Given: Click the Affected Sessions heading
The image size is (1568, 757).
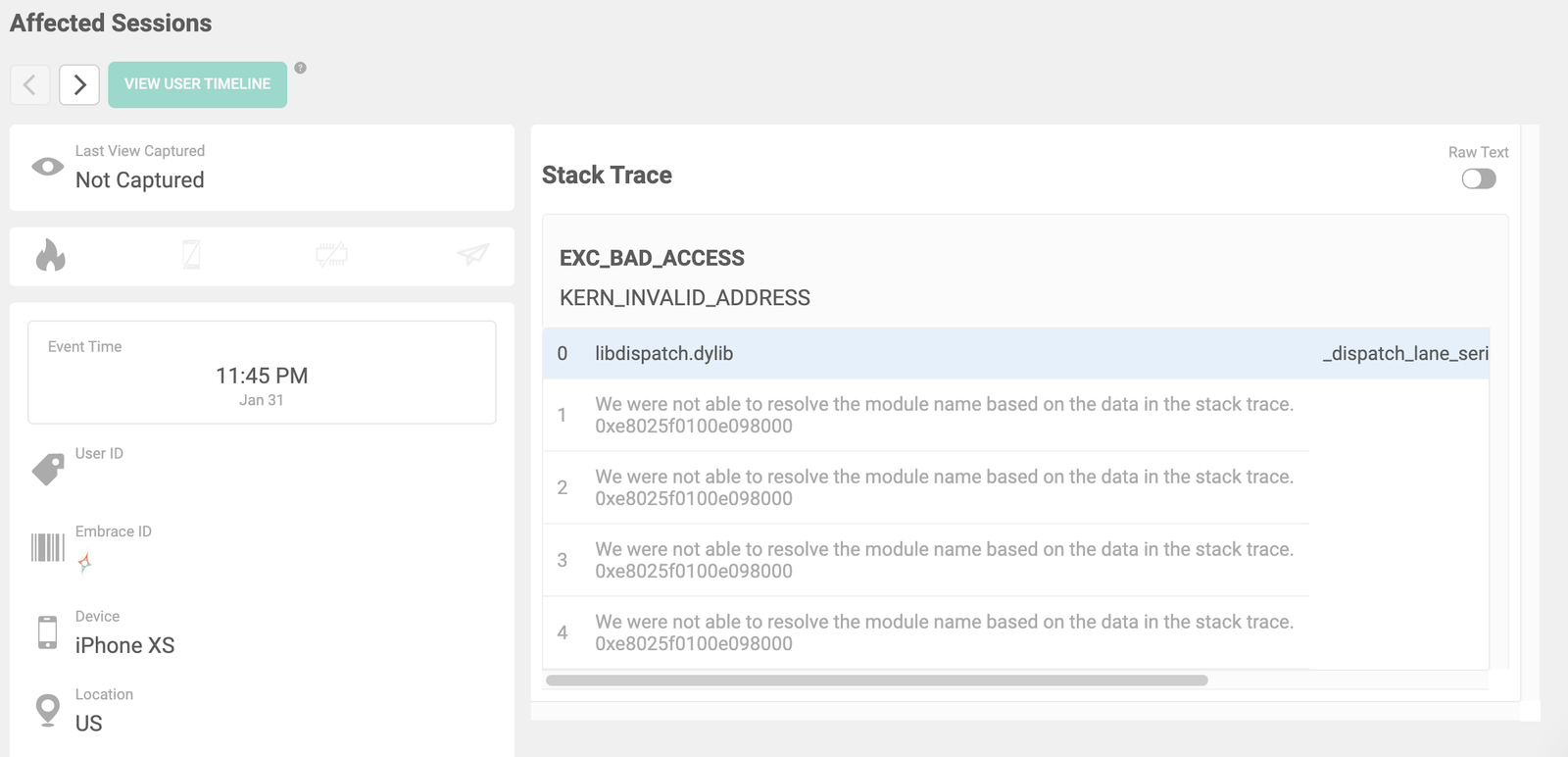Looking at the screenshot, I should point(111,23).
